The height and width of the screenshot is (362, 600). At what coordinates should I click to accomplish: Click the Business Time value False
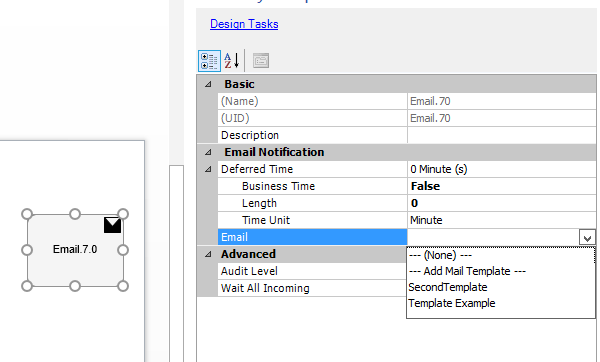coord(502,186)
